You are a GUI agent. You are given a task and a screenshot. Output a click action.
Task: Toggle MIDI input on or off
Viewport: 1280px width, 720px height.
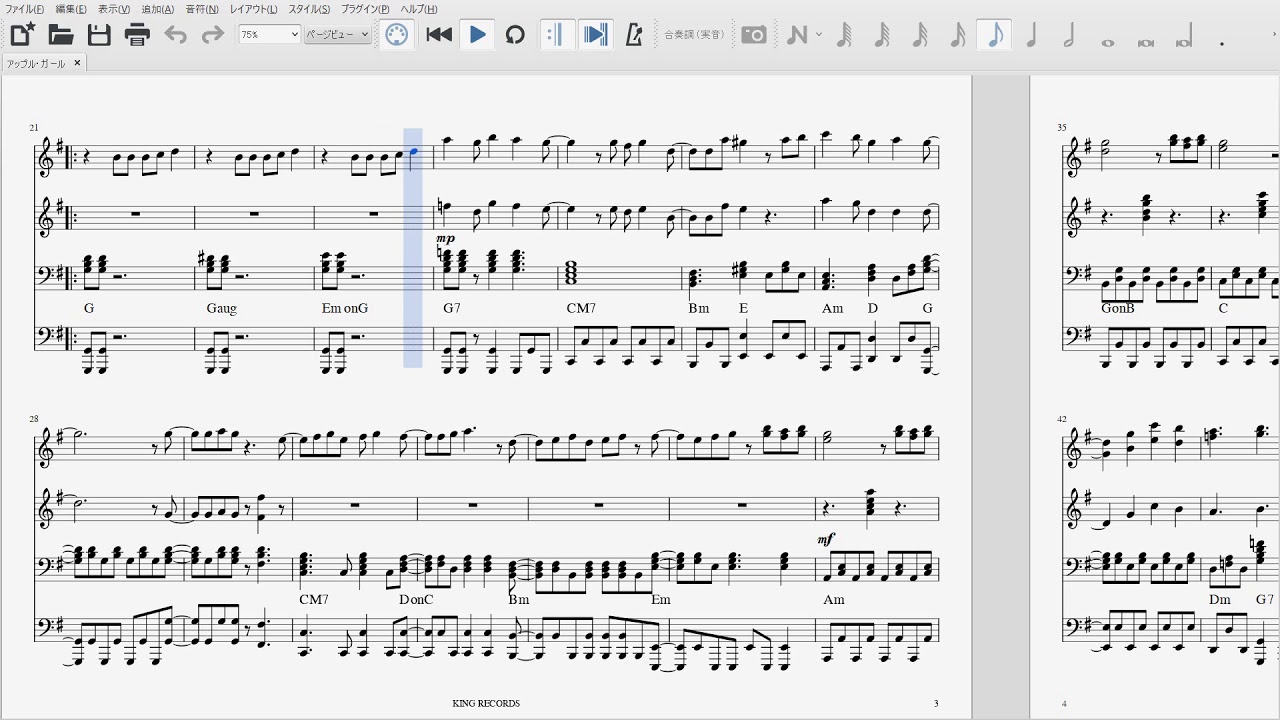click(x=397, y=35)
